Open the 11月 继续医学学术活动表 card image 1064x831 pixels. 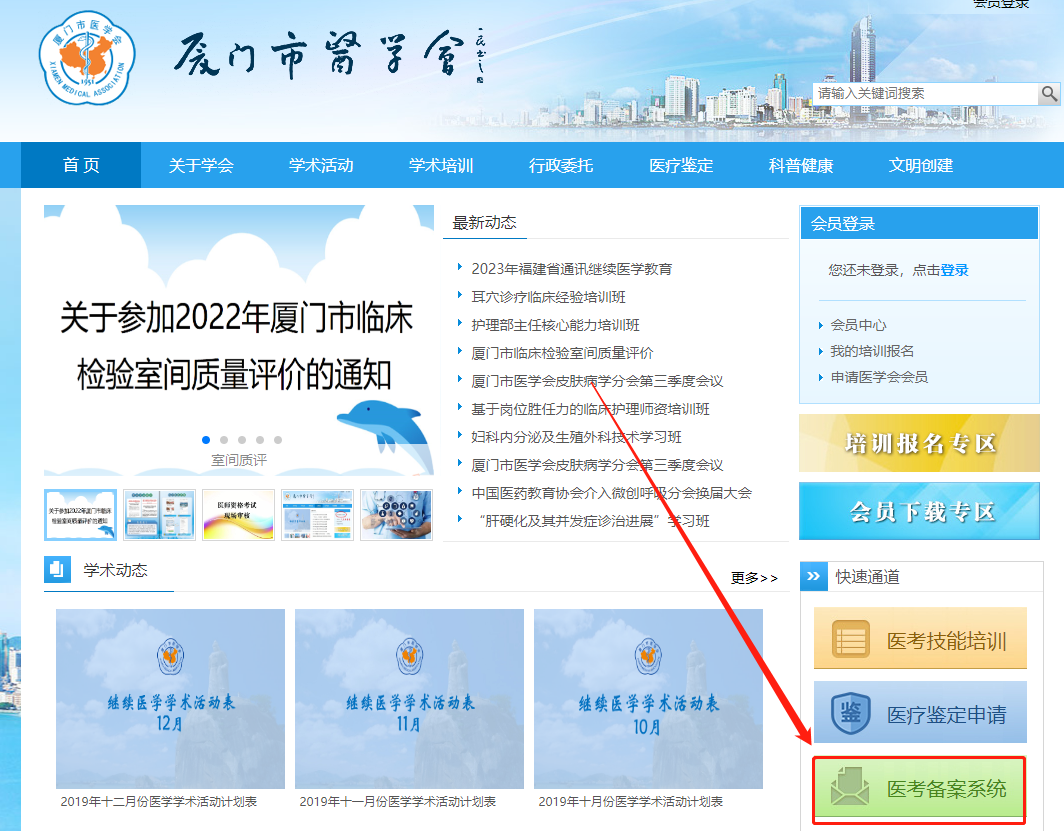(409, 699)
